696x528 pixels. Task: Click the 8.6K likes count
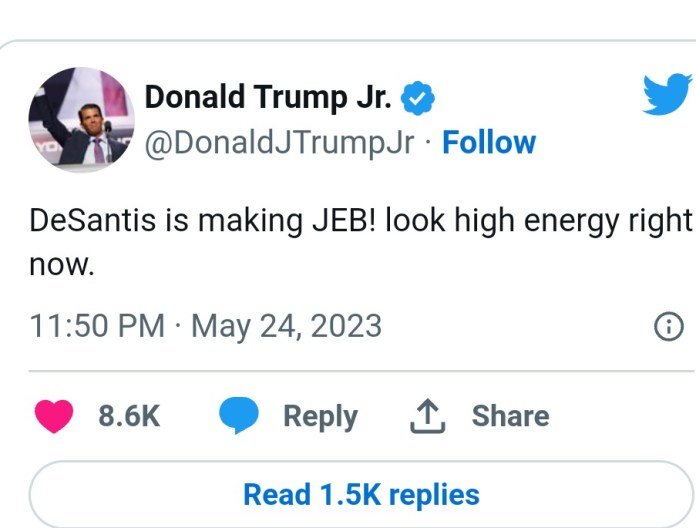[129, 416]
